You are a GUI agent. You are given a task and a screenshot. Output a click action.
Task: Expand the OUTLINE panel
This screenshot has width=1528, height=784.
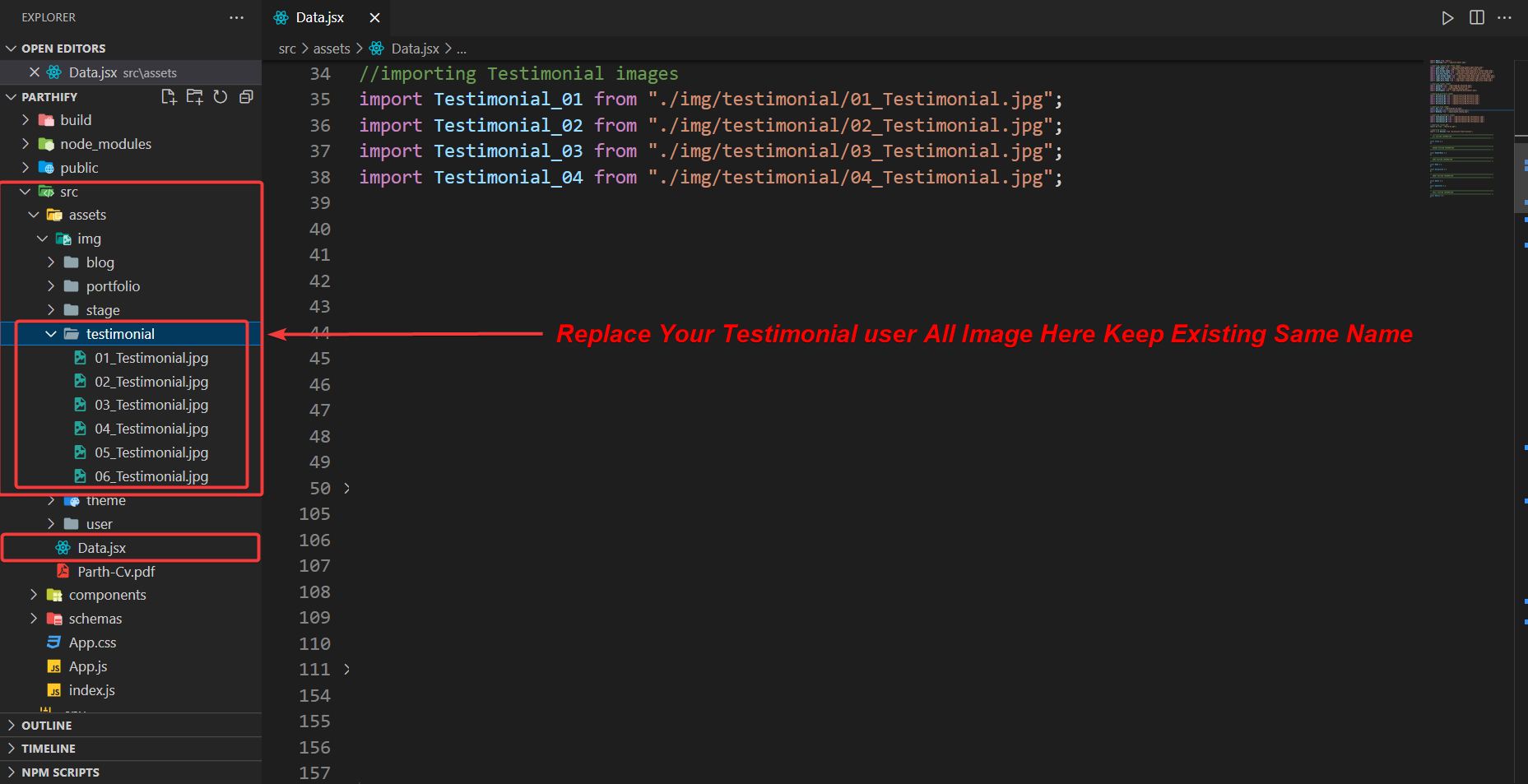(47, 726)
